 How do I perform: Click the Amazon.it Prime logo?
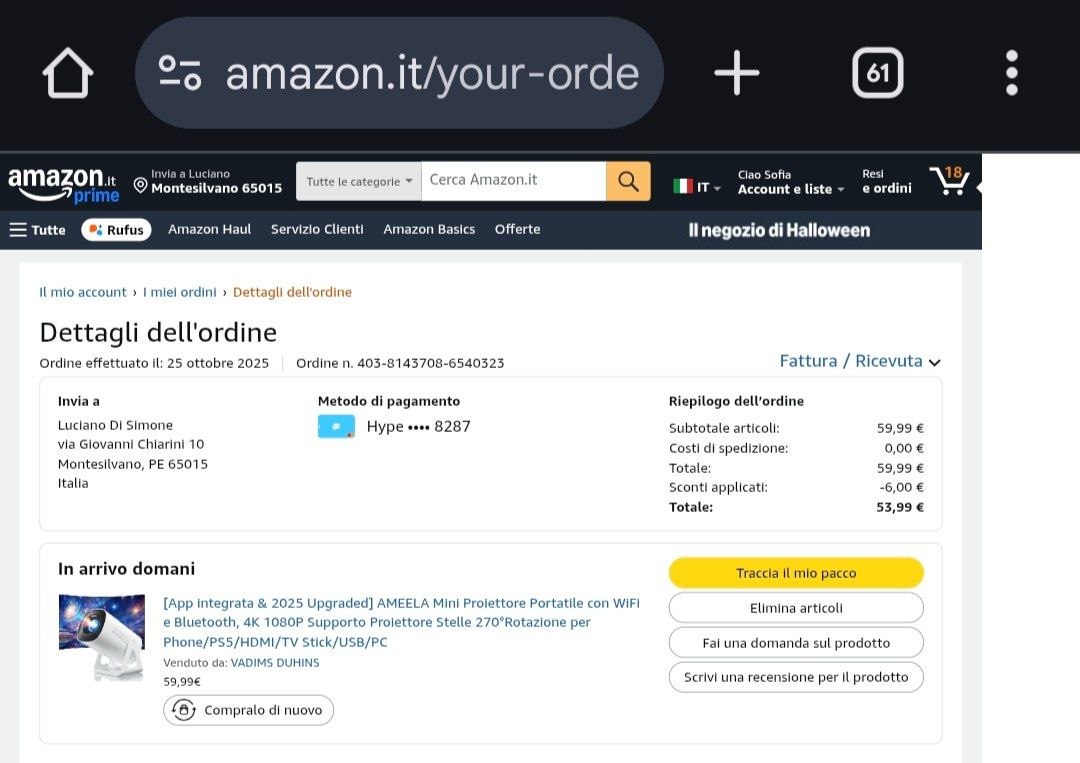(63, 183)
